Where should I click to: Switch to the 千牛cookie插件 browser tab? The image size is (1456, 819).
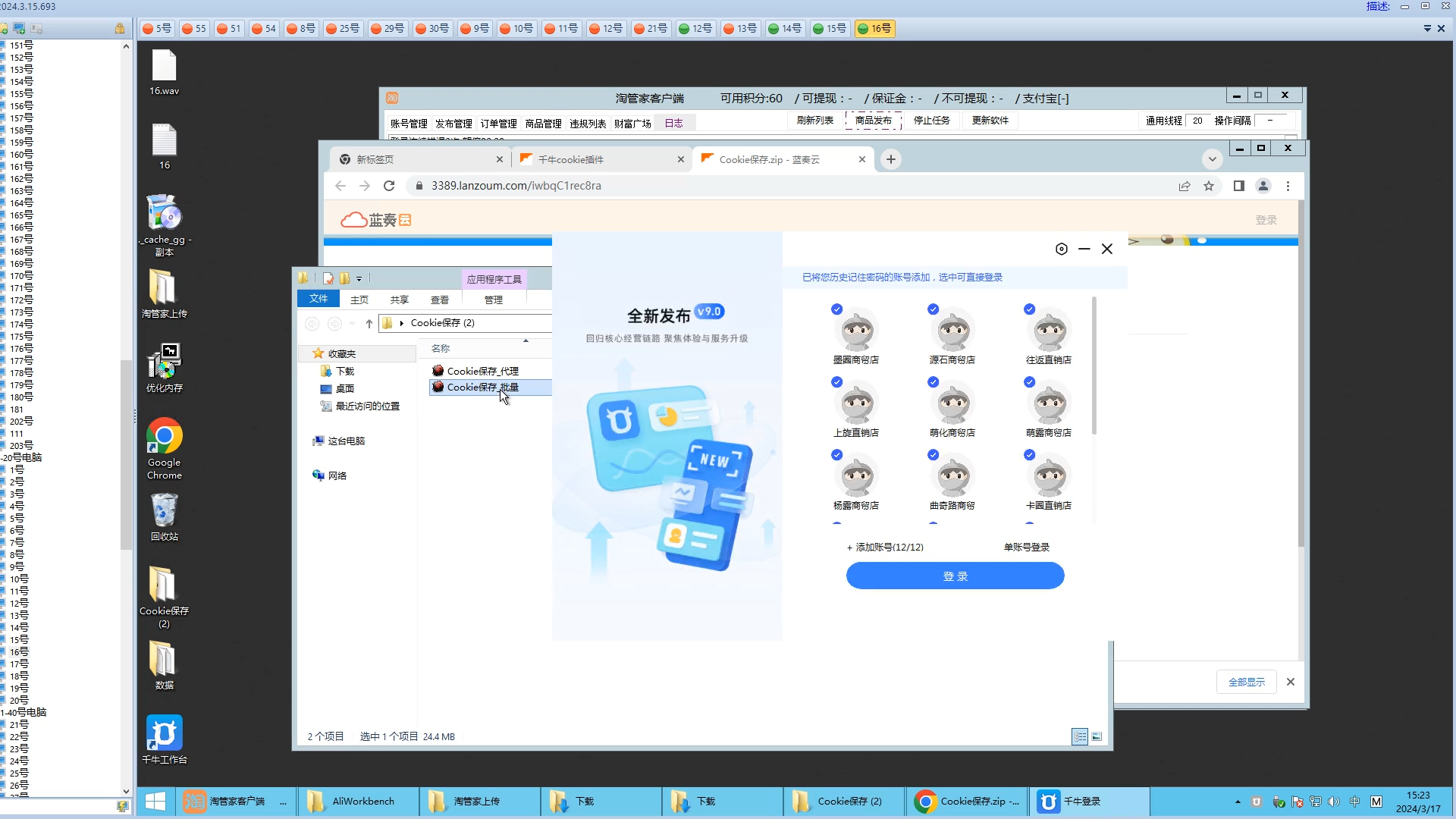[571, 159]
